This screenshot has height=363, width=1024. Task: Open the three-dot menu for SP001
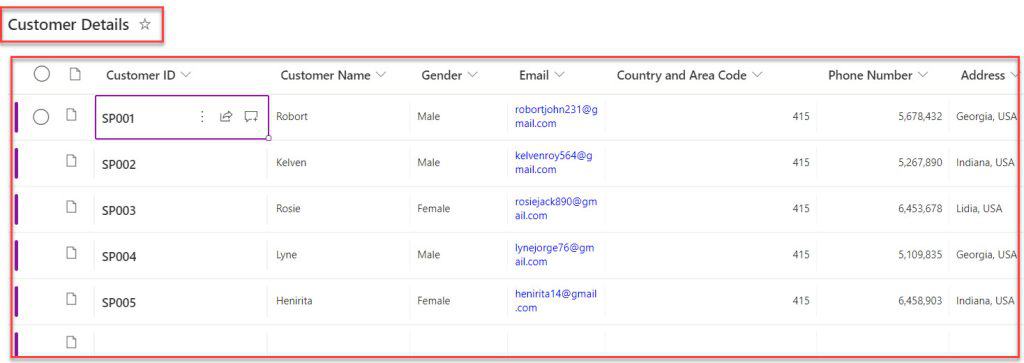click(202, 117)
